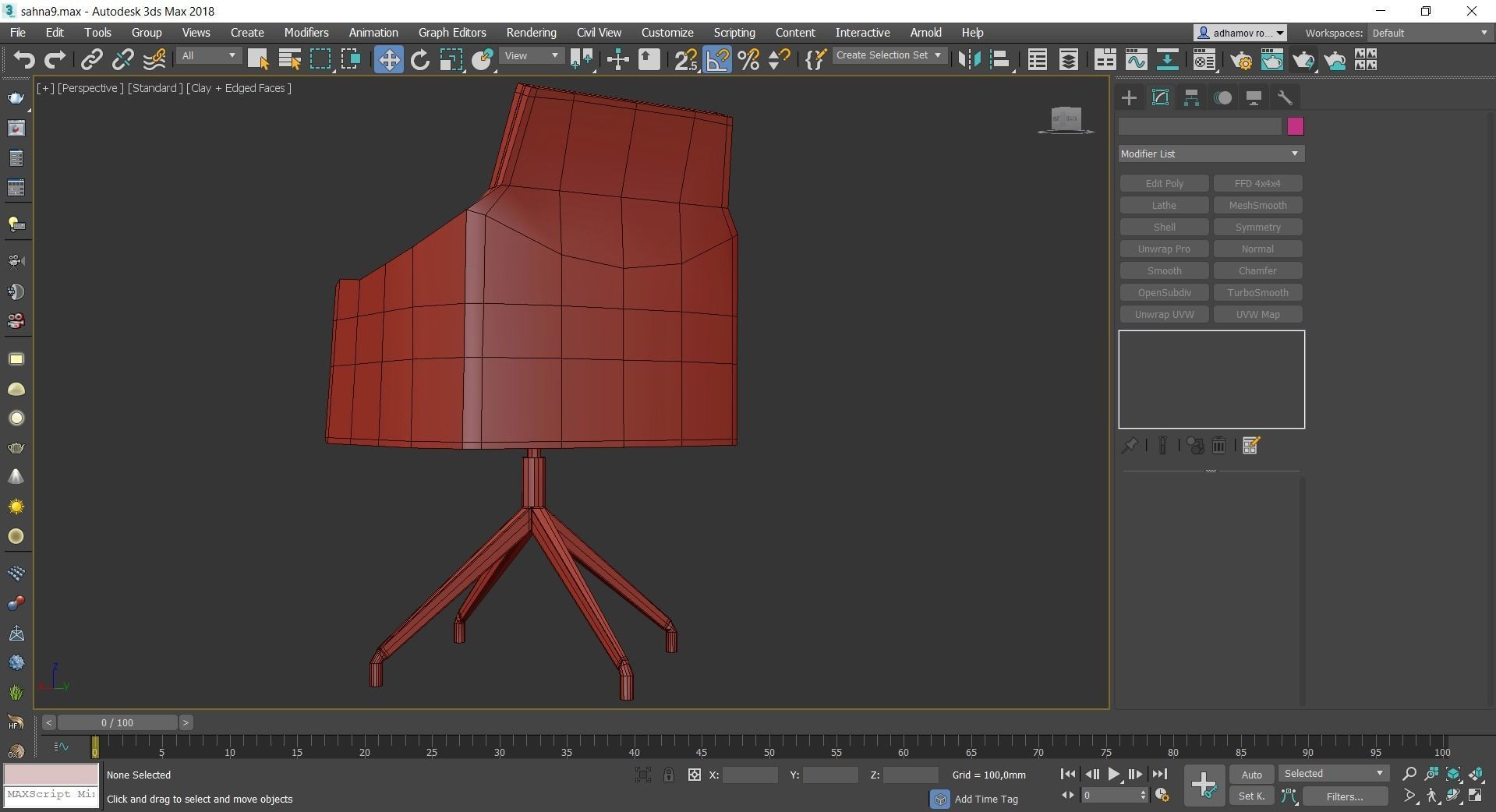Open selection filter All dropdown
Screen dimensions: 1496x812
(208, 56)
